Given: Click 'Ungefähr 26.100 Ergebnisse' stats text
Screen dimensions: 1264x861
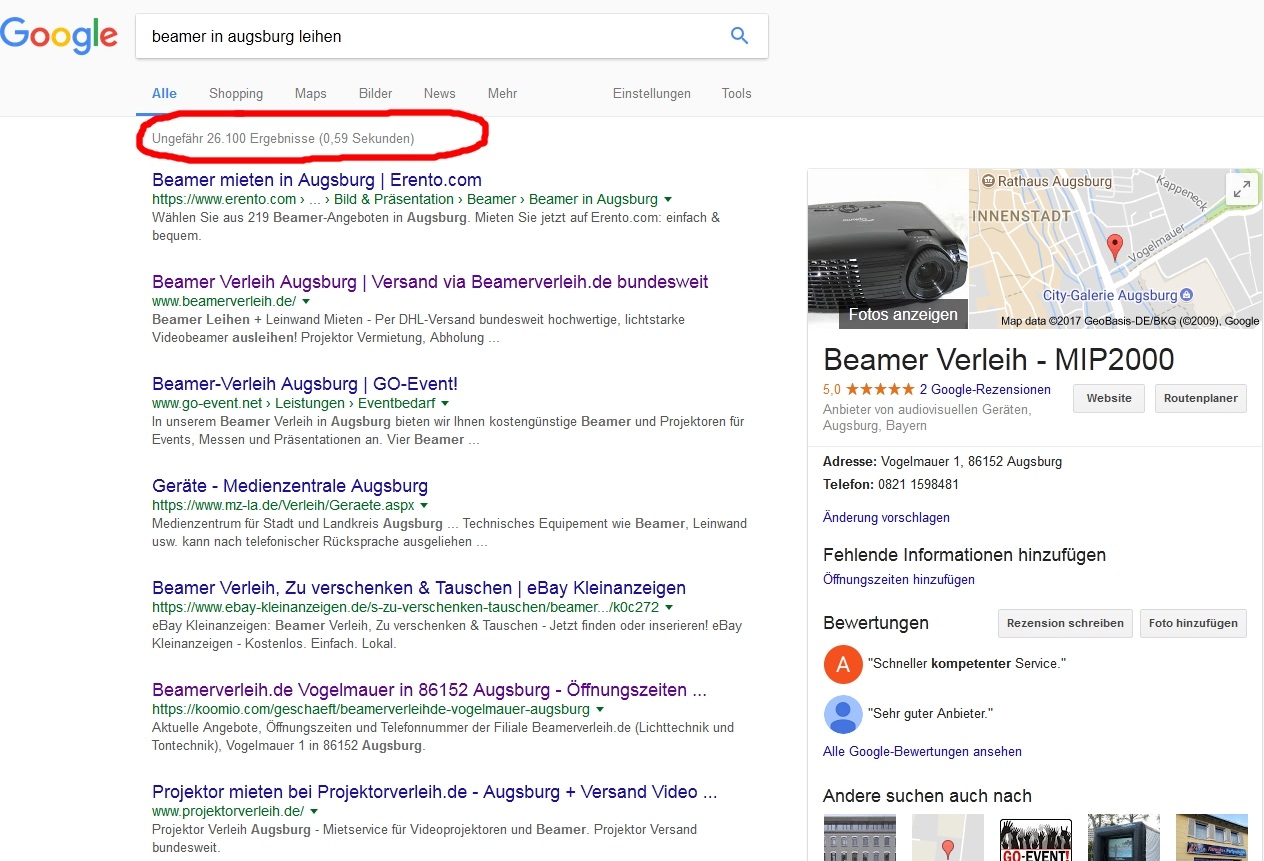Looking at the screenshot, I should point(283,138).
